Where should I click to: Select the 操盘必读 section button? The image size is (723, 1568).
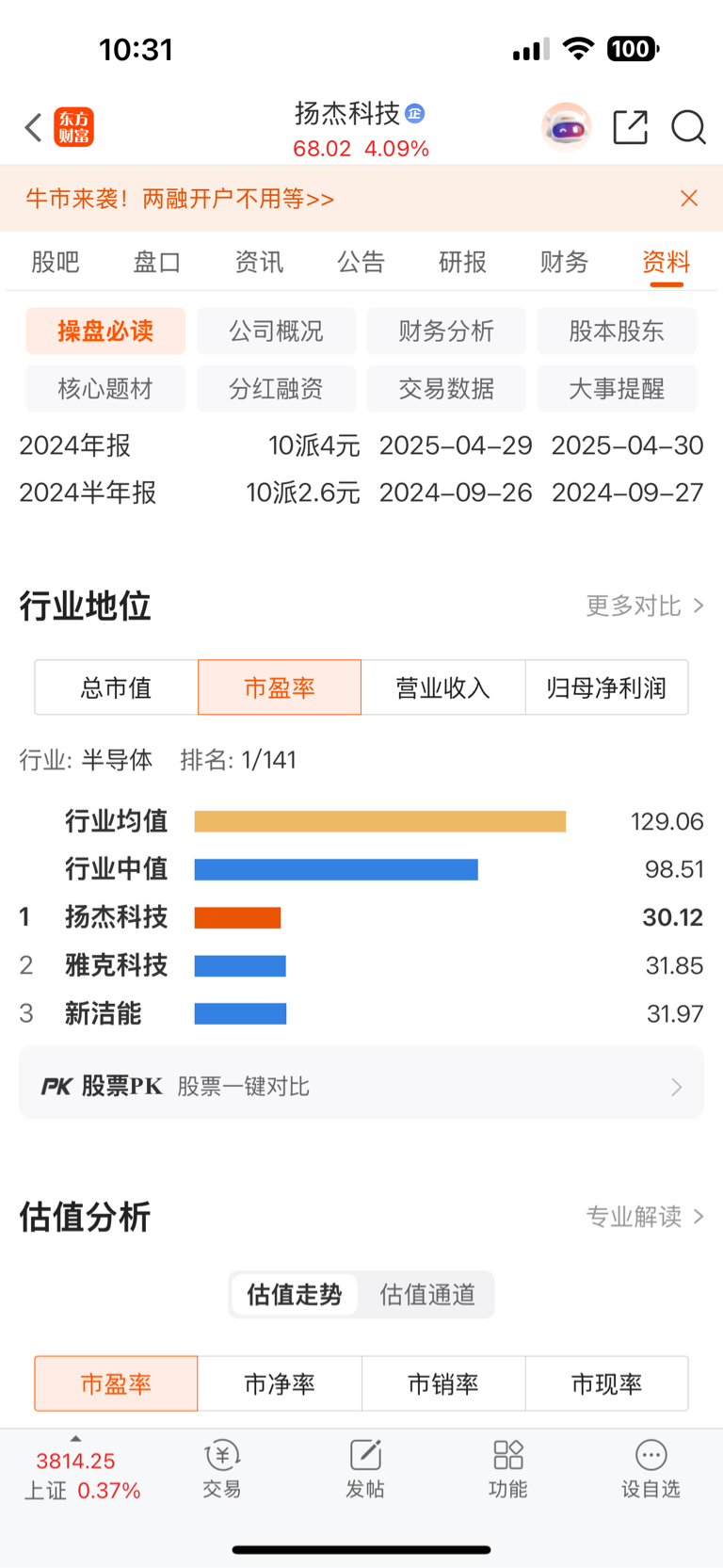pos(105,331)
